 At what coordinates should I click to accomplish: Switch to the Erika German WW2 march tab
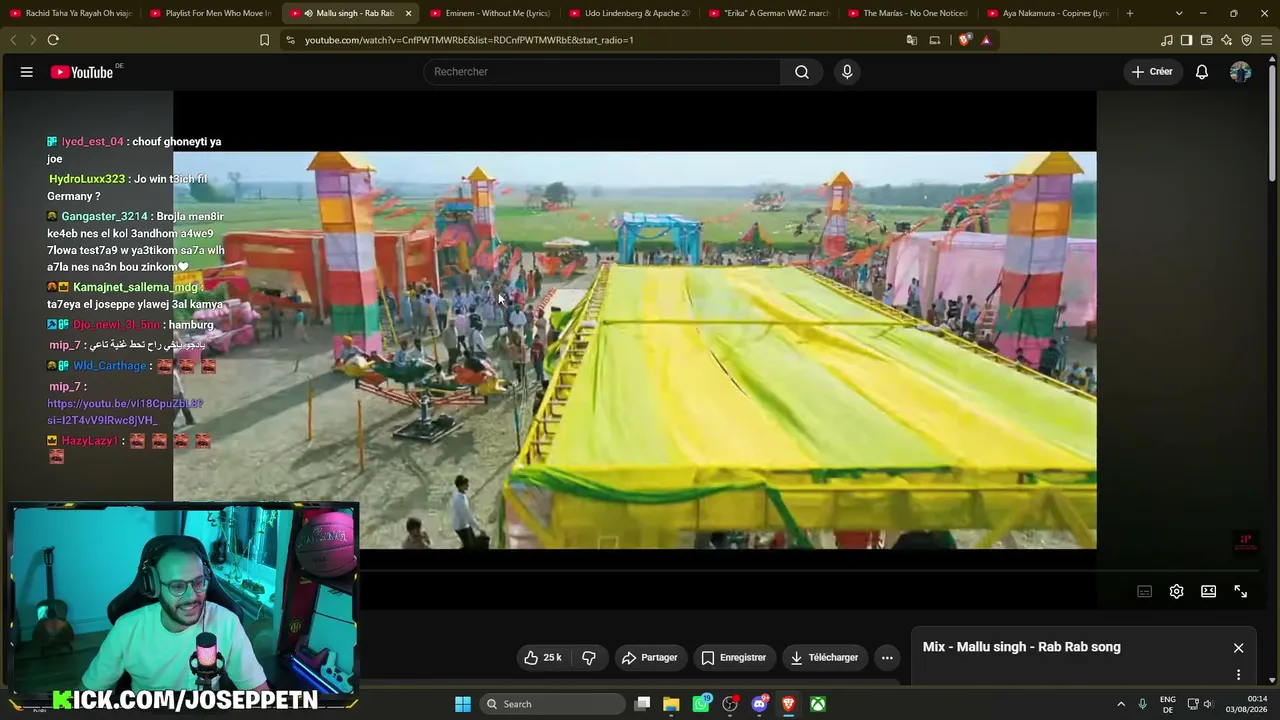(x=769, y=13)
